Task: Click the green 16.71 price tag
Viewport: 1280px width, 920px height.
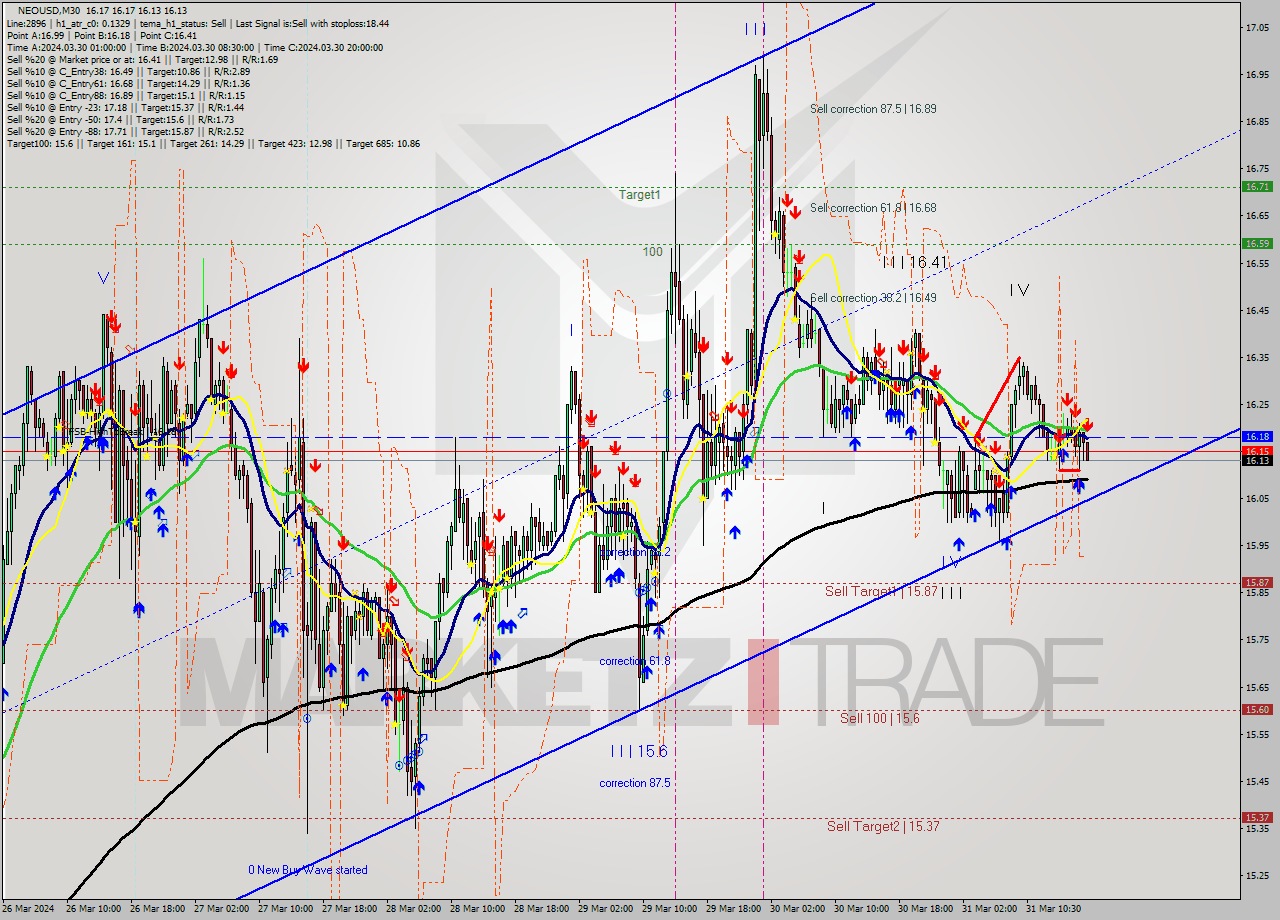Action: [1257, 187]
